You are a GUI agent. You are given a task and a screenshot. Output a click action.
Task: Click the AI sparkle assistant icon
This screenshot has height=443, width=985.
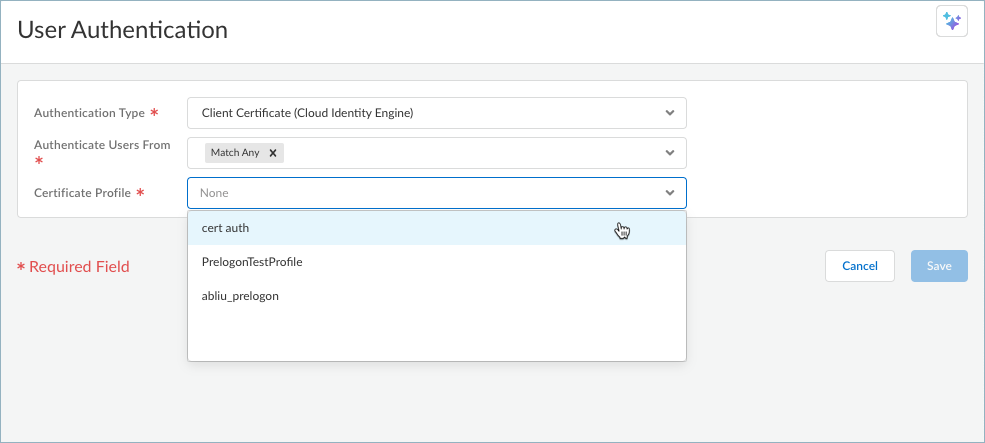951,22
